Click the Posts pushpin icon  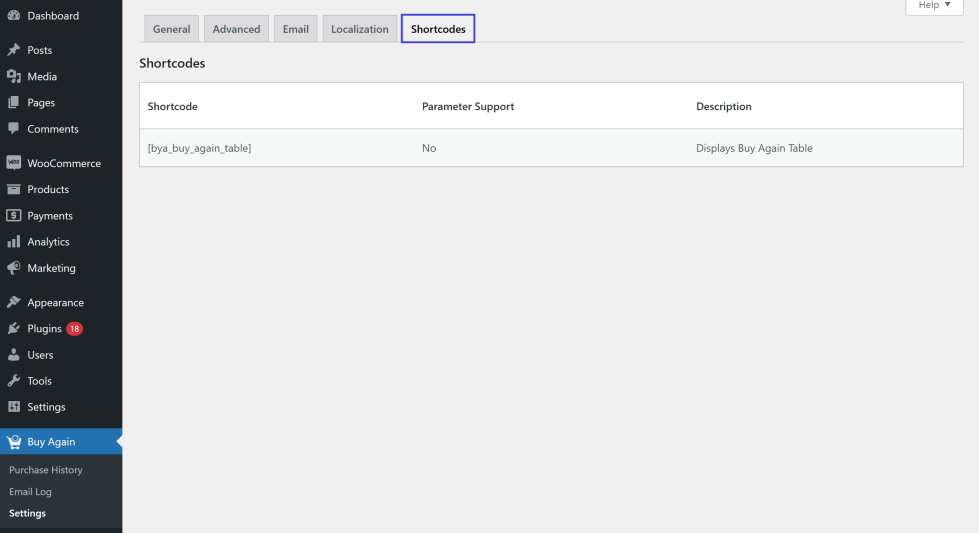pyautogui.click(x=14, y=50)
